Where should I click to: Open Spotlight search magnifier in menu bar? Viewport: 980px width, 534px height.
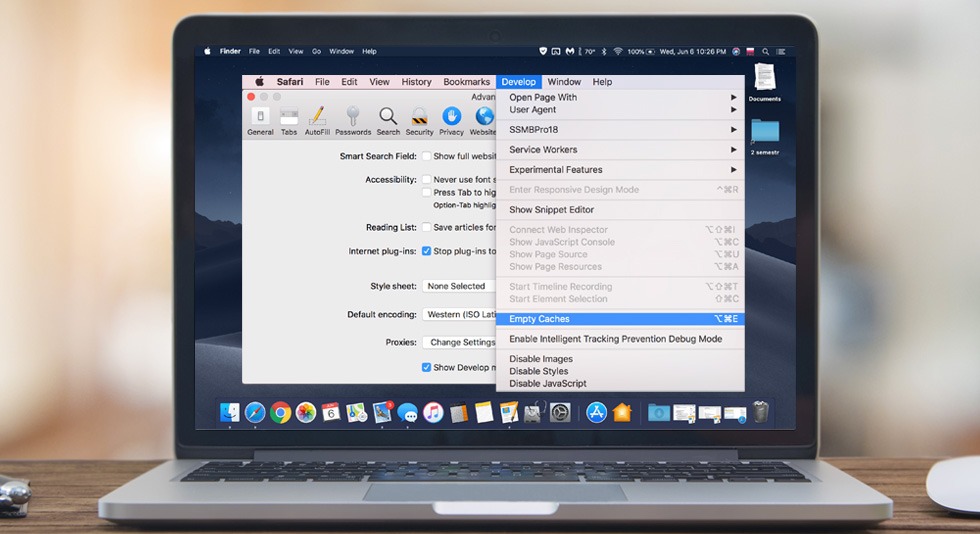pos(765,51)
